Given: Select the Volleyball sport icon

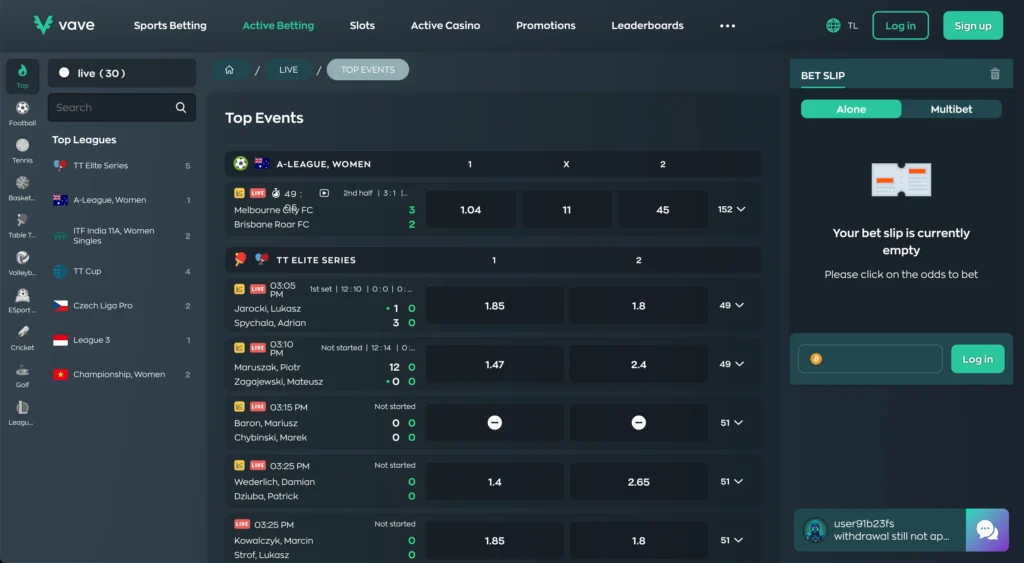Looking at the screenshot, I should [22, 263].
